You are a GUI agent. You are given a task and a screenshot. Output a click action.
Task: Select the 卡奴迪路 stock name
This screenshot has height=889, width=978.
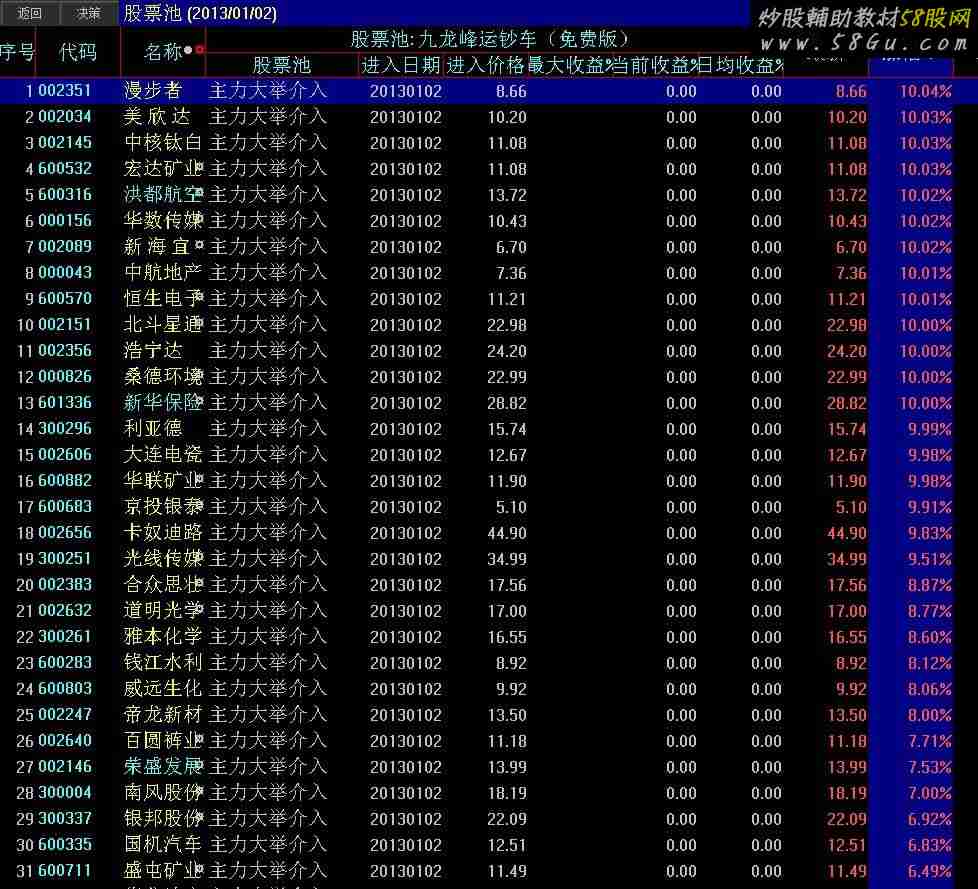(163, 532)
